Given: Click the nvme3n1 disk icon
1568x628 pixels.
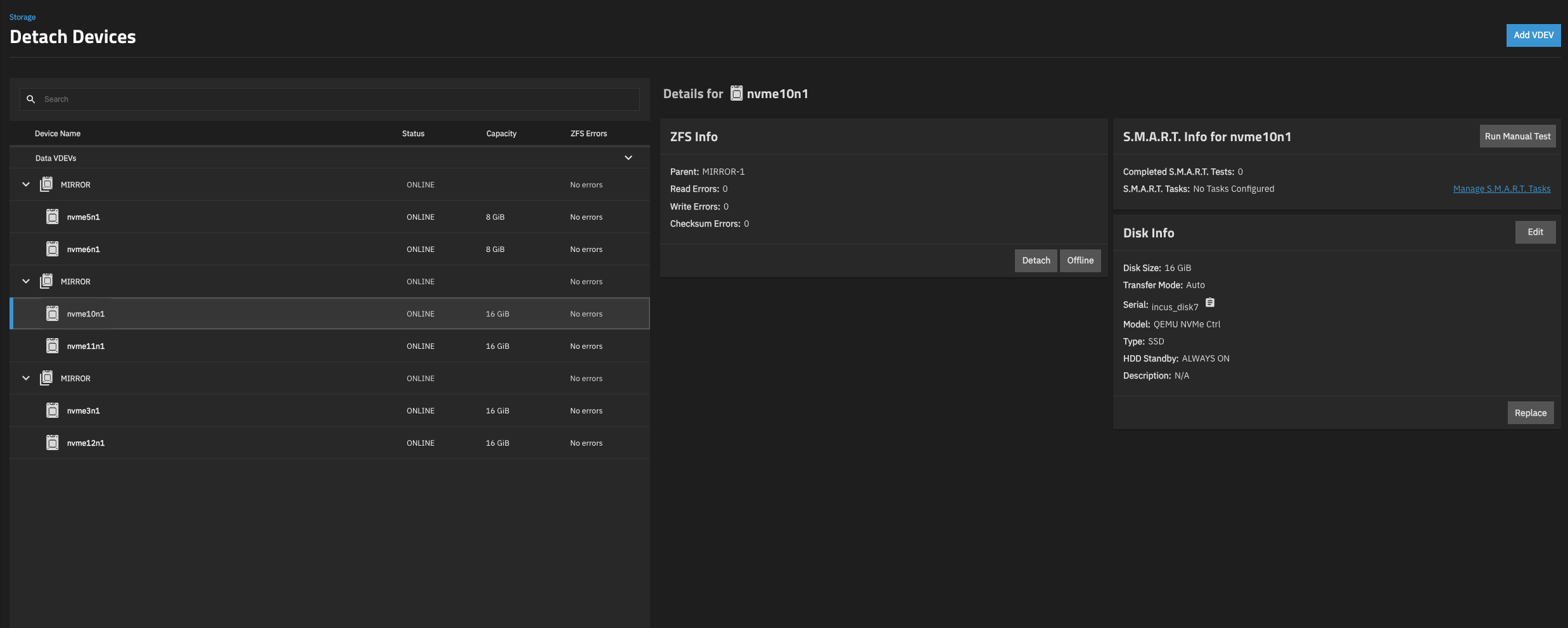Looking at the screenshot, I should click(x=53, y=410).
